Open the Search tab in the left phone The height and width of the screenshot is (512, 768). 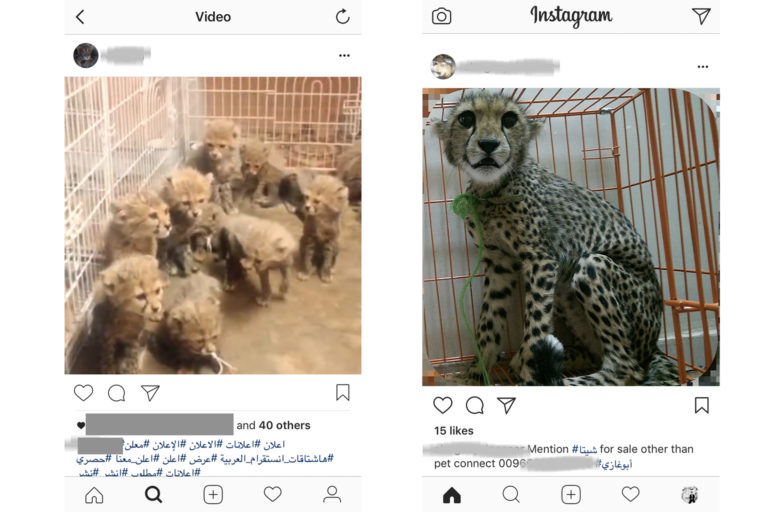(153, 494)
